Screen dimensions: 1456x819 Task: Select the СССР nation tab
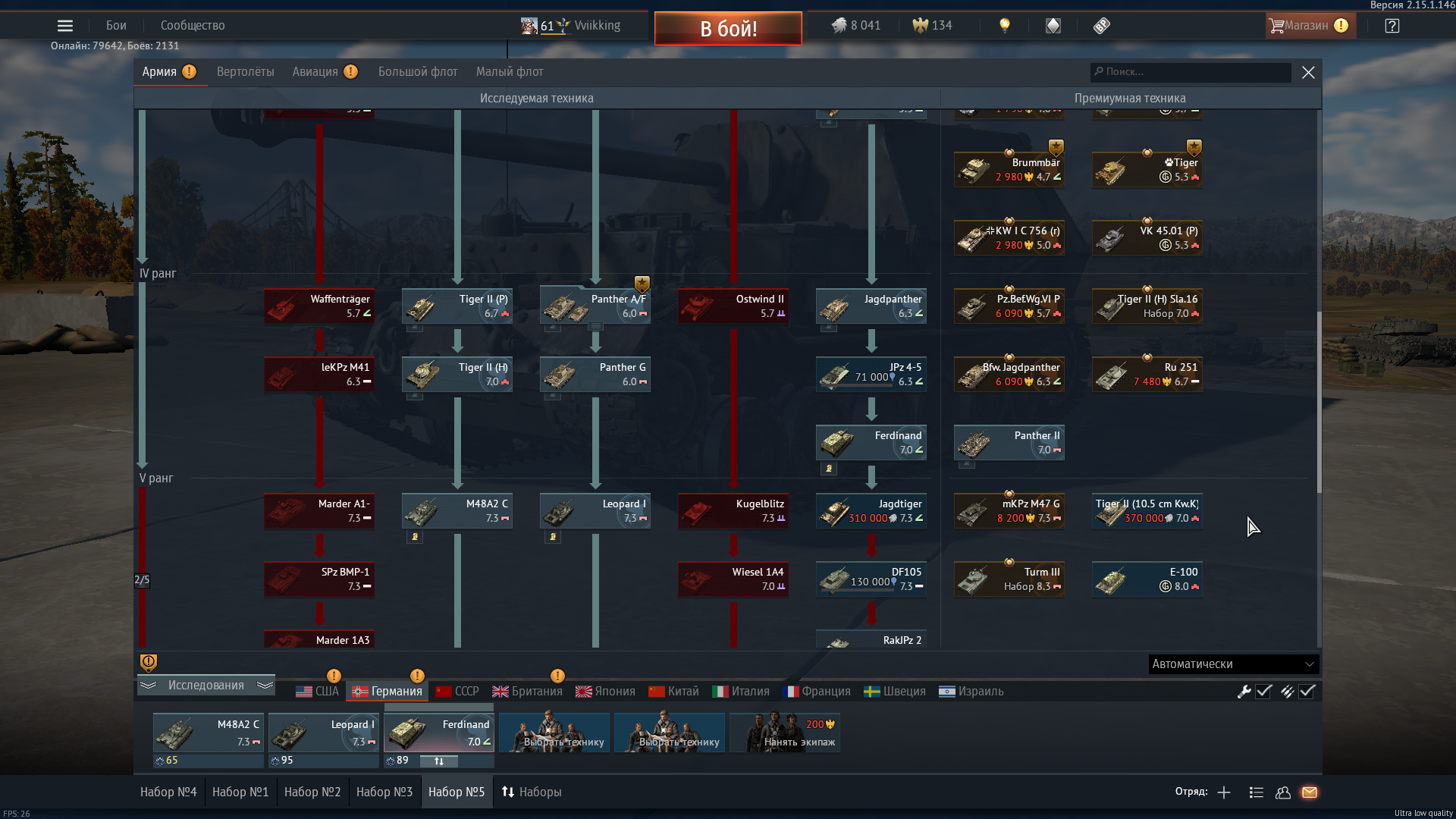tap(457, 692)
